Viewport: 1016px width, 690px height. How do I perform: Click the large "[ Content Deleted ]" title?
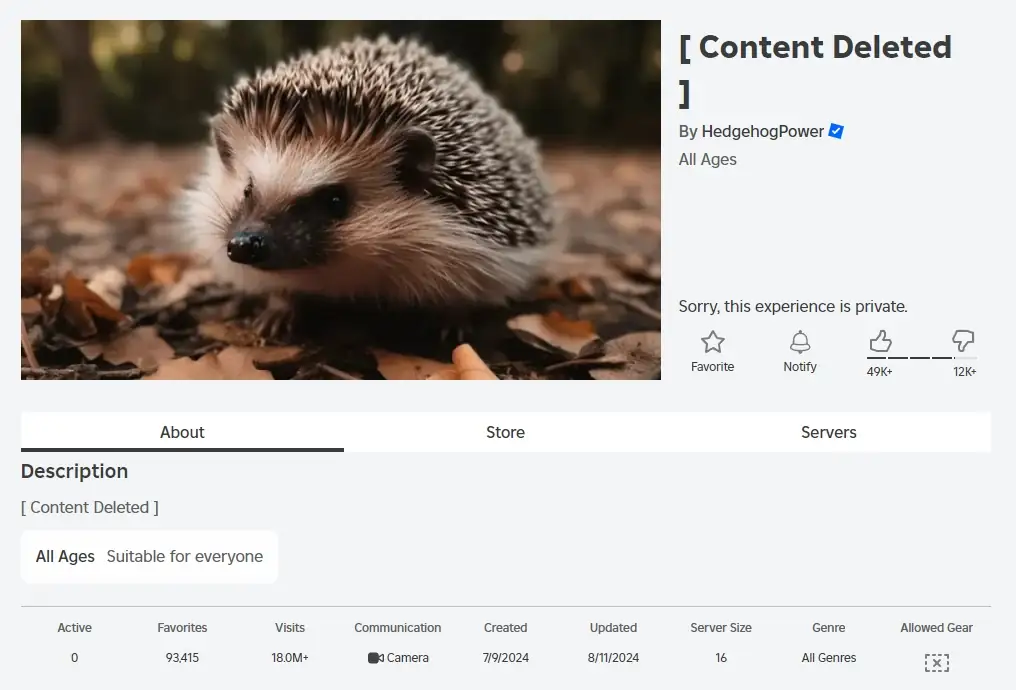tap(815, 70)
